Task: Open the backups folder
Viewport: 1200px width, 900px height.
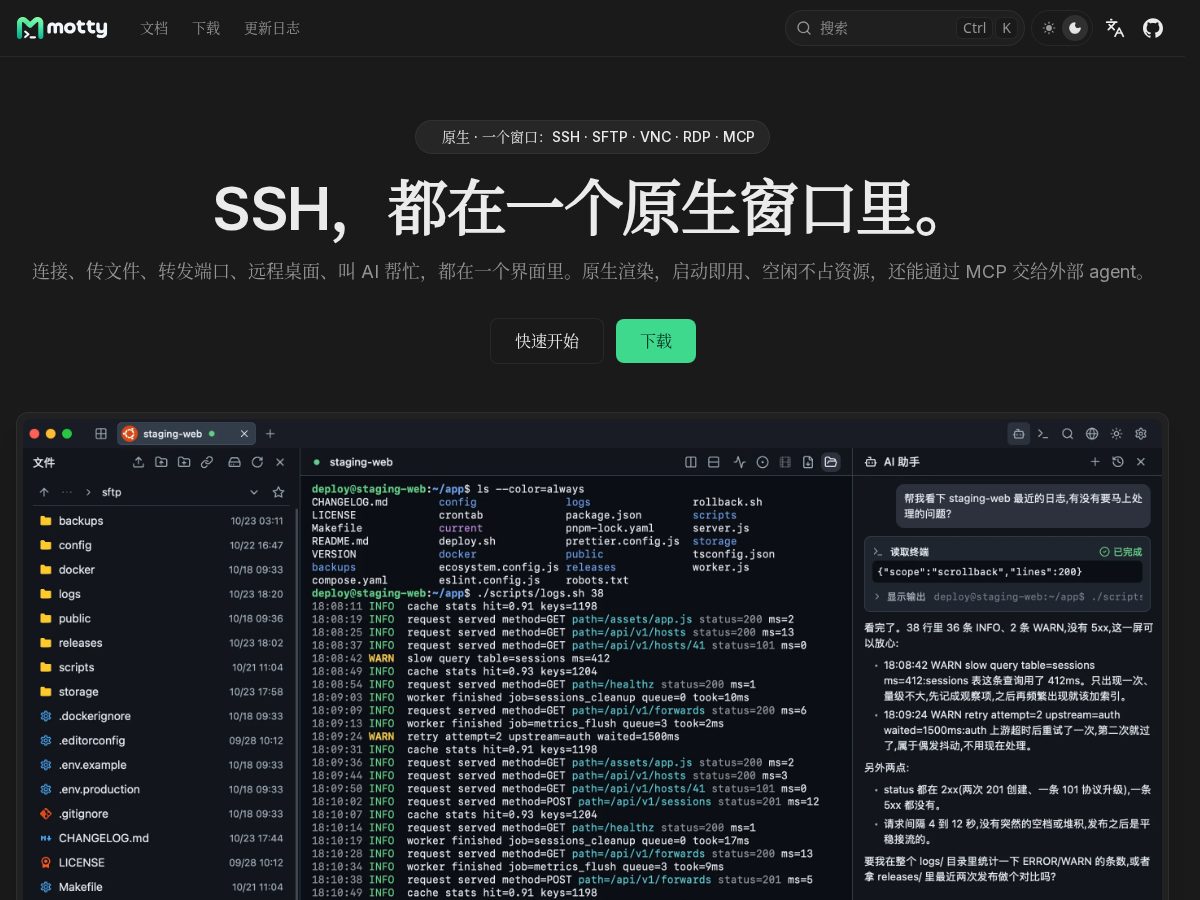Action: 161,521
